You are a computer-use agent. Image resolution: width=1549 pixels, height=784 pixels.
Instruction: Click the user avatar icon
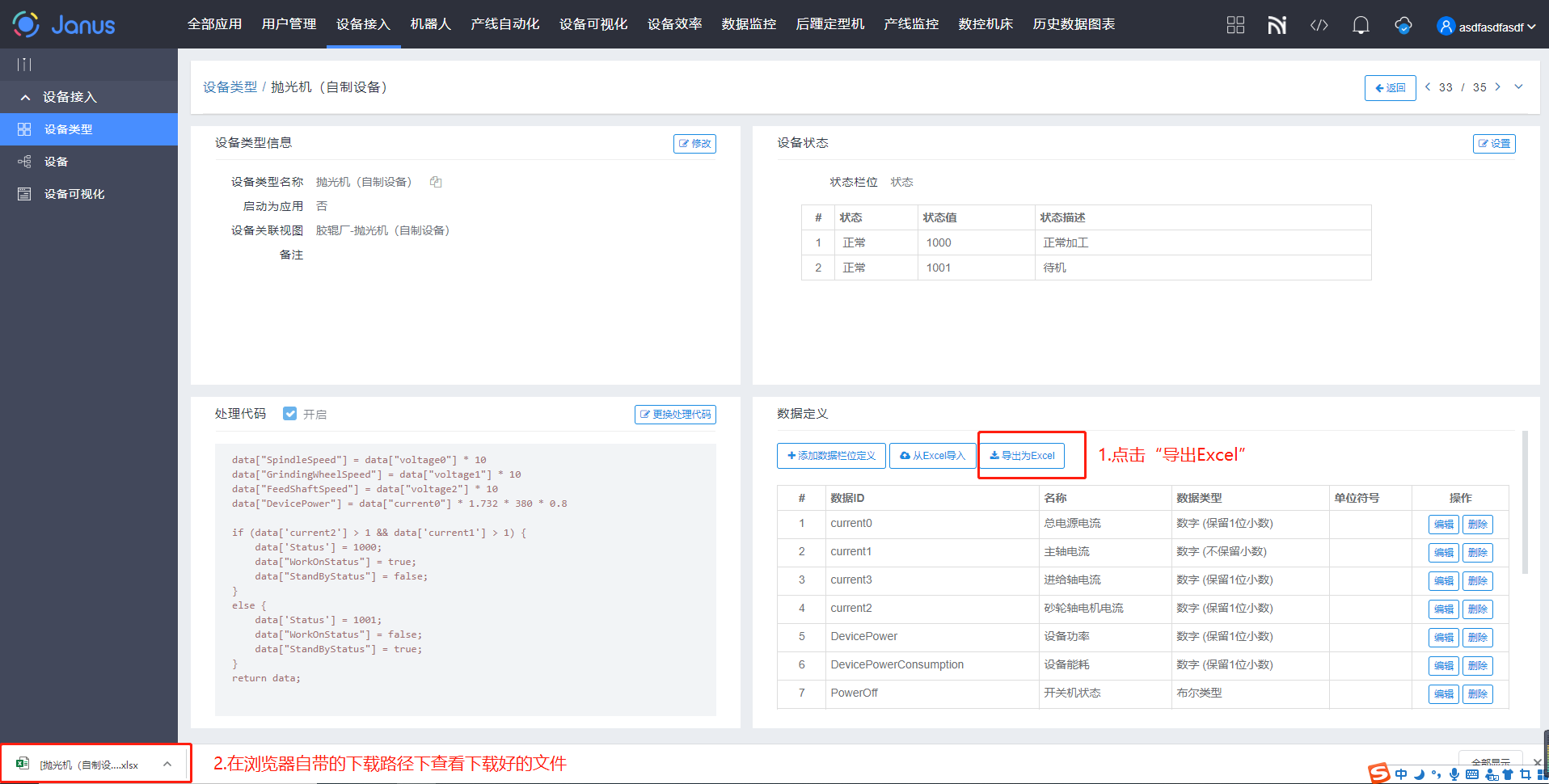1446,27
